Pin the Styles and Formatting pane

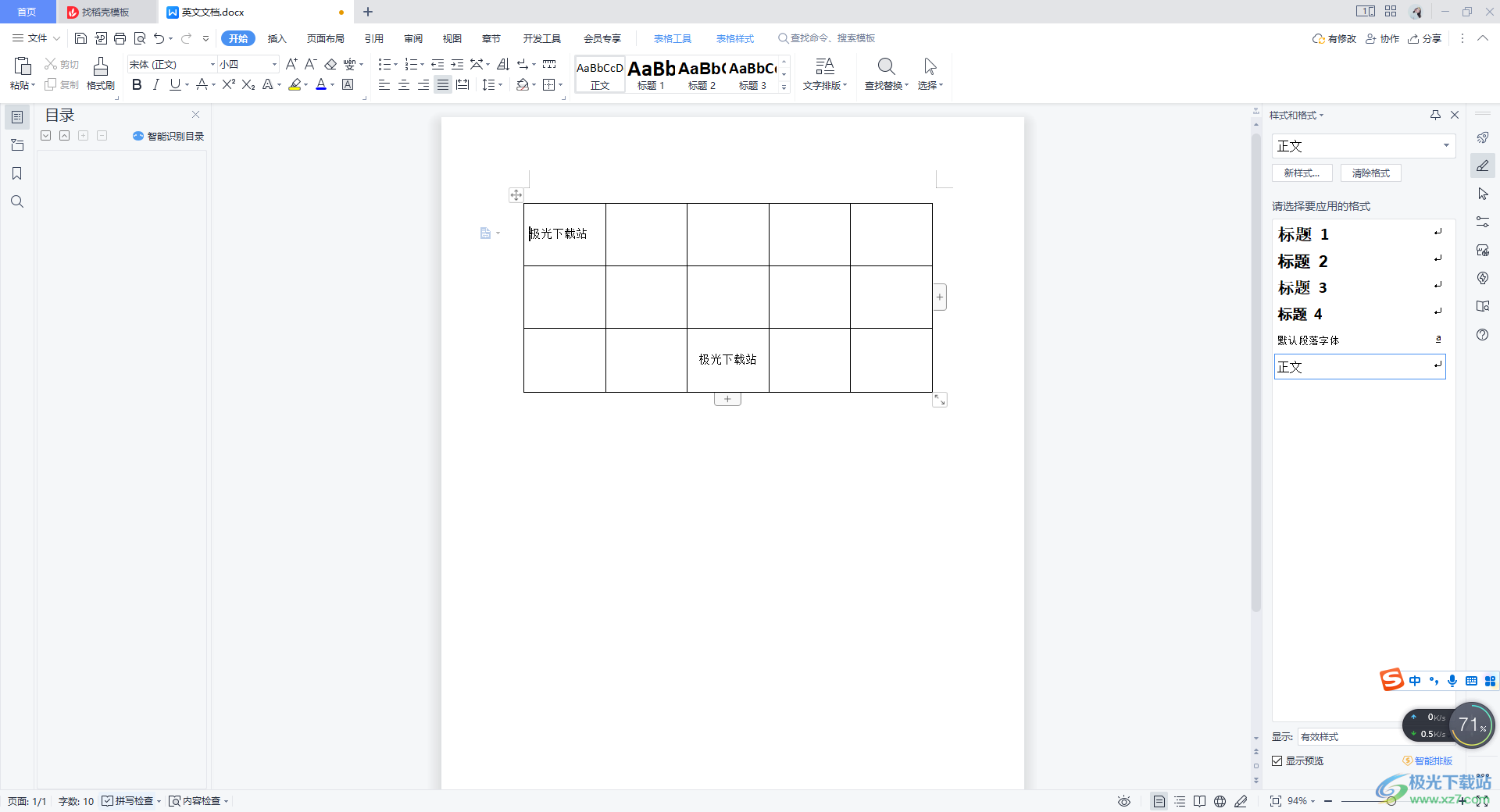coord(1435,115)
